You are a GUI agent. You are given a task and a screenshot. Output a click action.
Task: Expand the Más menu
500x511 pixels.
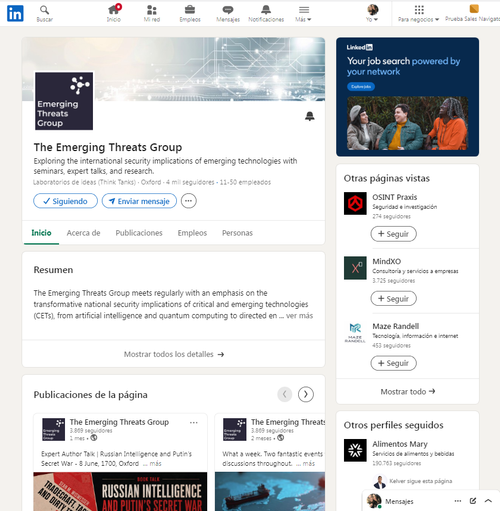coord(303,14)
